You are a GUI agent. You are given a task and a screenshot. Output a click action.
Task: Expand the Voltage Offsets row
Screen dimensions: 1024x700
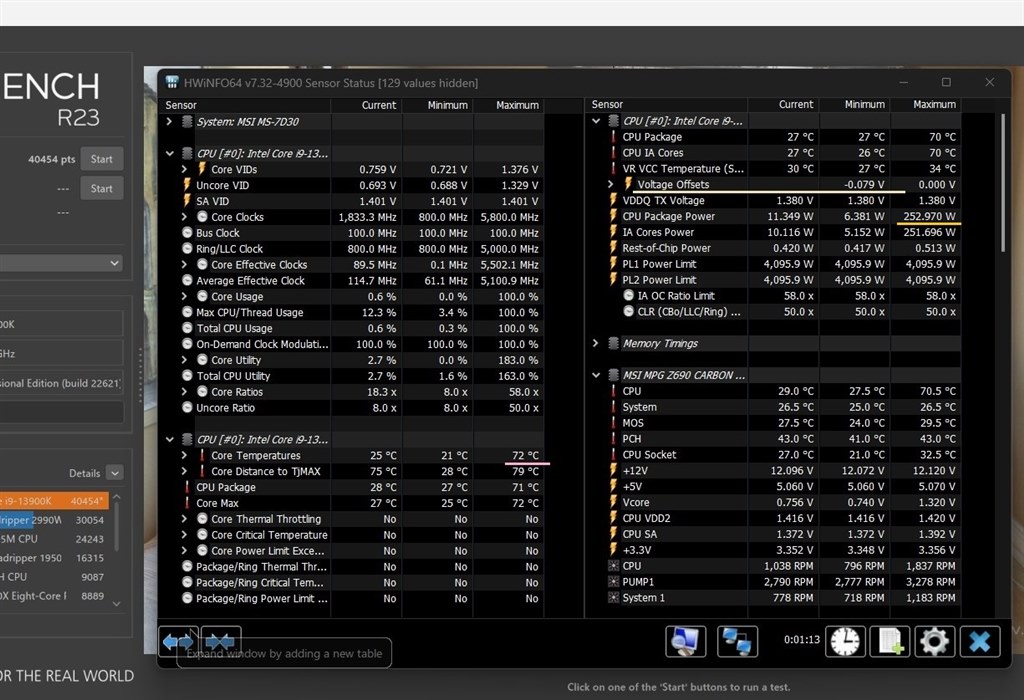pyautogui.click(x=611, y=184)
